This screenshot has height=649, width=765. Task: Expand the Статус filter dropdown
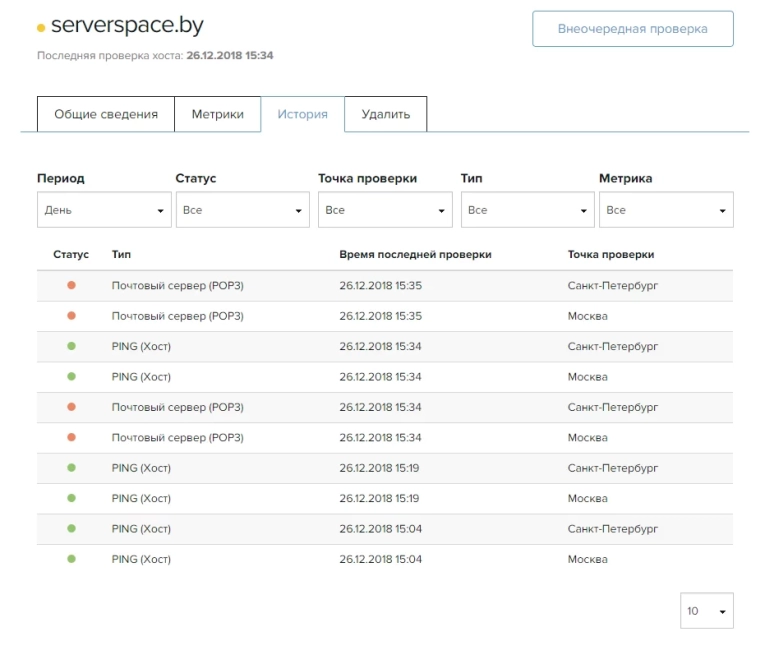pyautogui.click(x=242, y=210)
